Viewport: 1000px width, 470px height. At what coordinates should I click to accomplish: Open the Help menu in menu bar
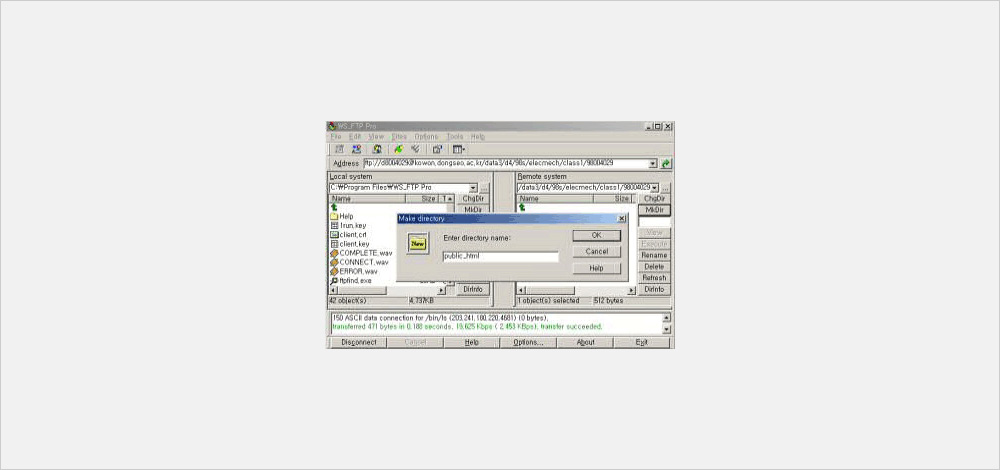[478, 136]
